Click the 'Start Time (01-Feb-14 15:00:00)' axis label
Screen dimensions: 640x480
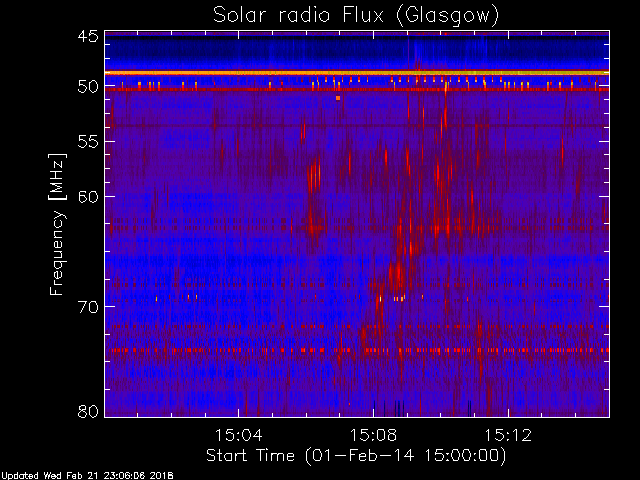click(x=356, y=456)
